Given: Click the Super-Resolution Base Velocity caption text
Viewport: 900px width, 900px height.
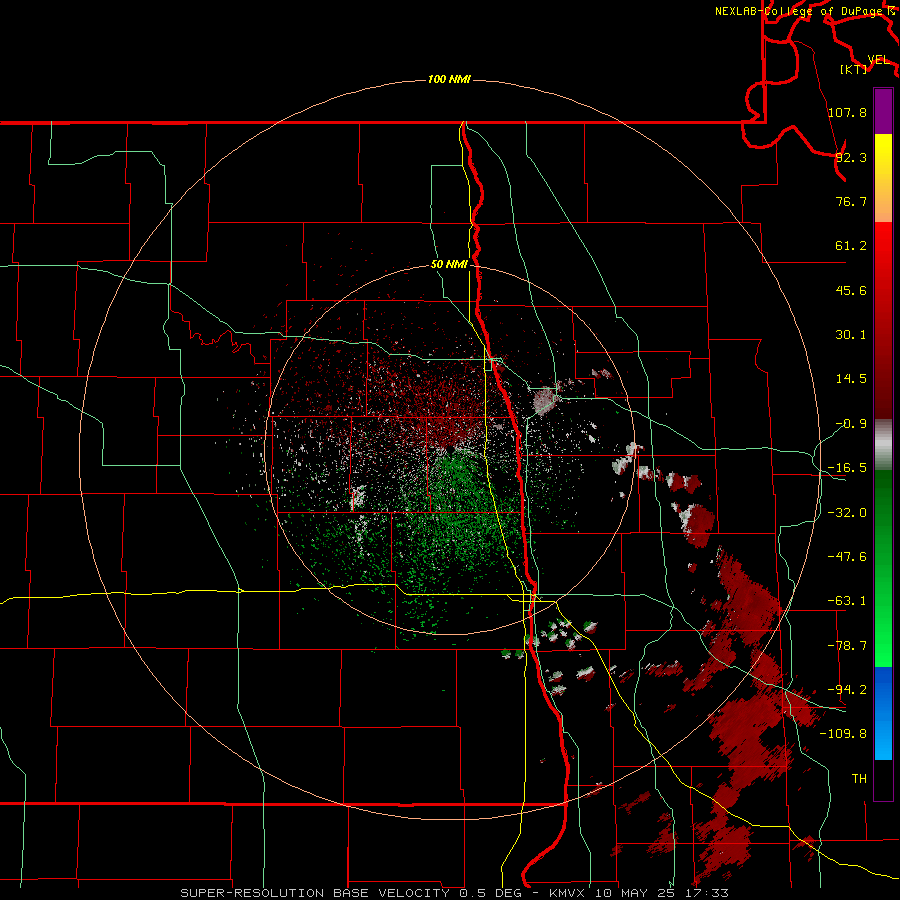Looking at the screenshot, I should (x=455, y=893).
